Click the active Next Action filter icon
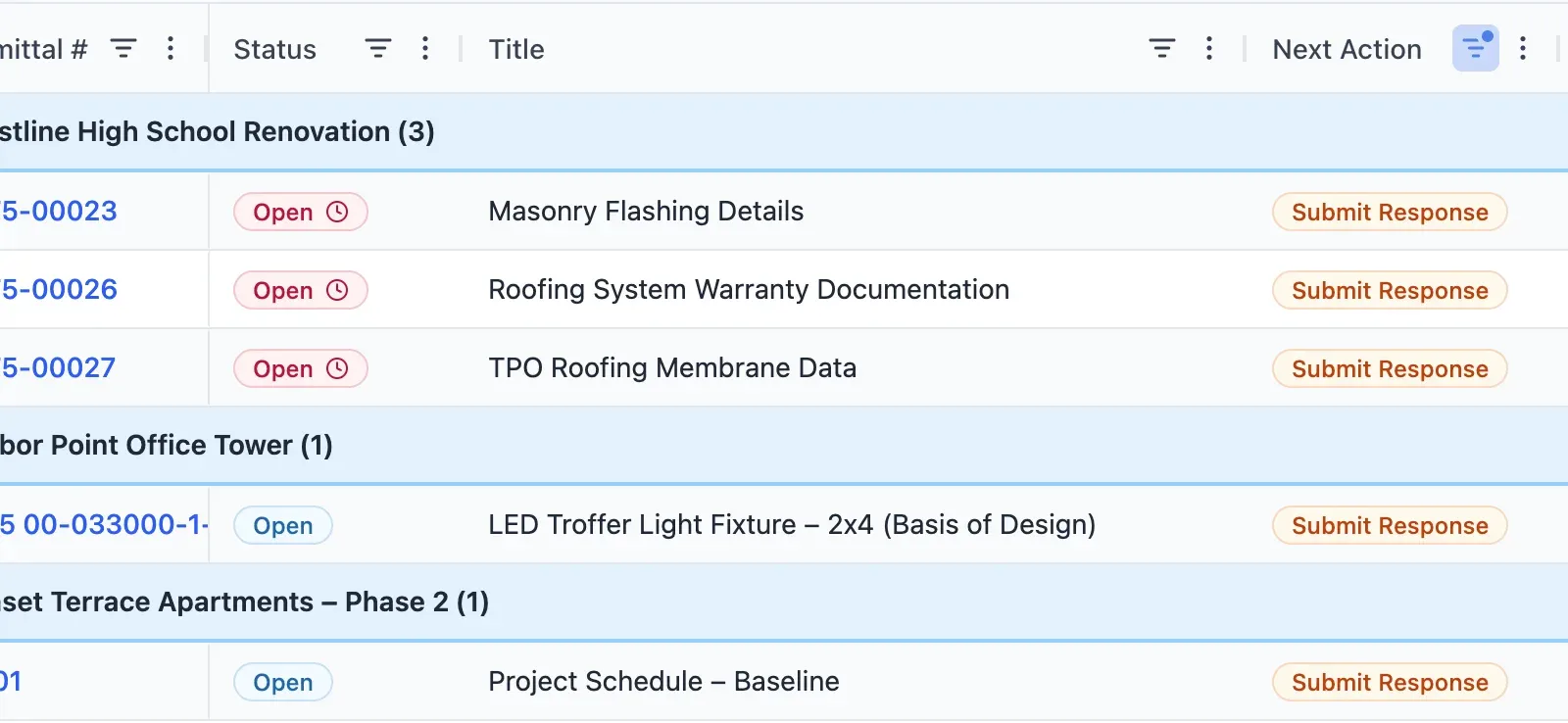Viewport: 1568px width, 723px height. [1474, 47]
